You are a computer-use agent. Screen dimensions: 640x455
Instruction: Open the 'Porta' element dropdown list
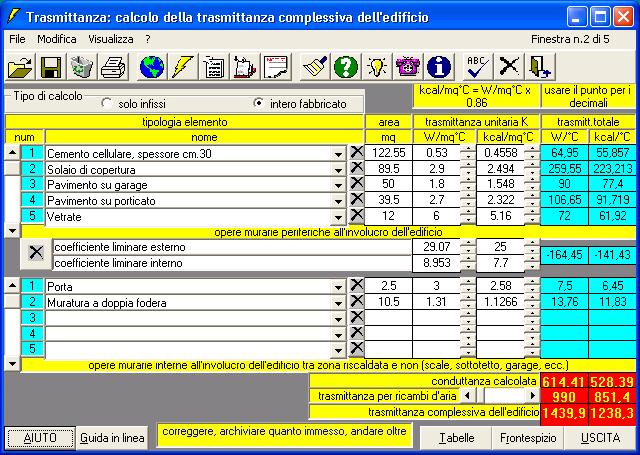[x=338, y=286]
